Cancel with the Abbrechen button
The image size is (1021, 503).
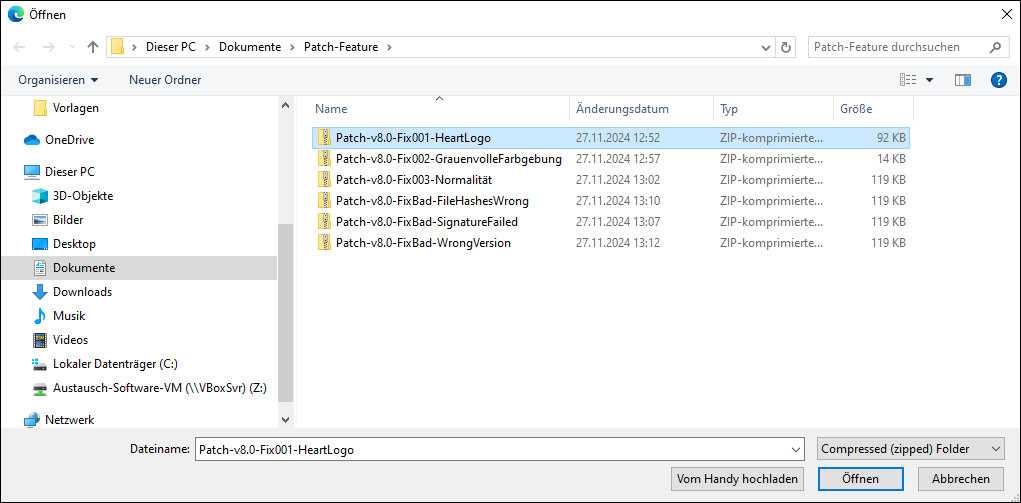(x=961, y=479)
